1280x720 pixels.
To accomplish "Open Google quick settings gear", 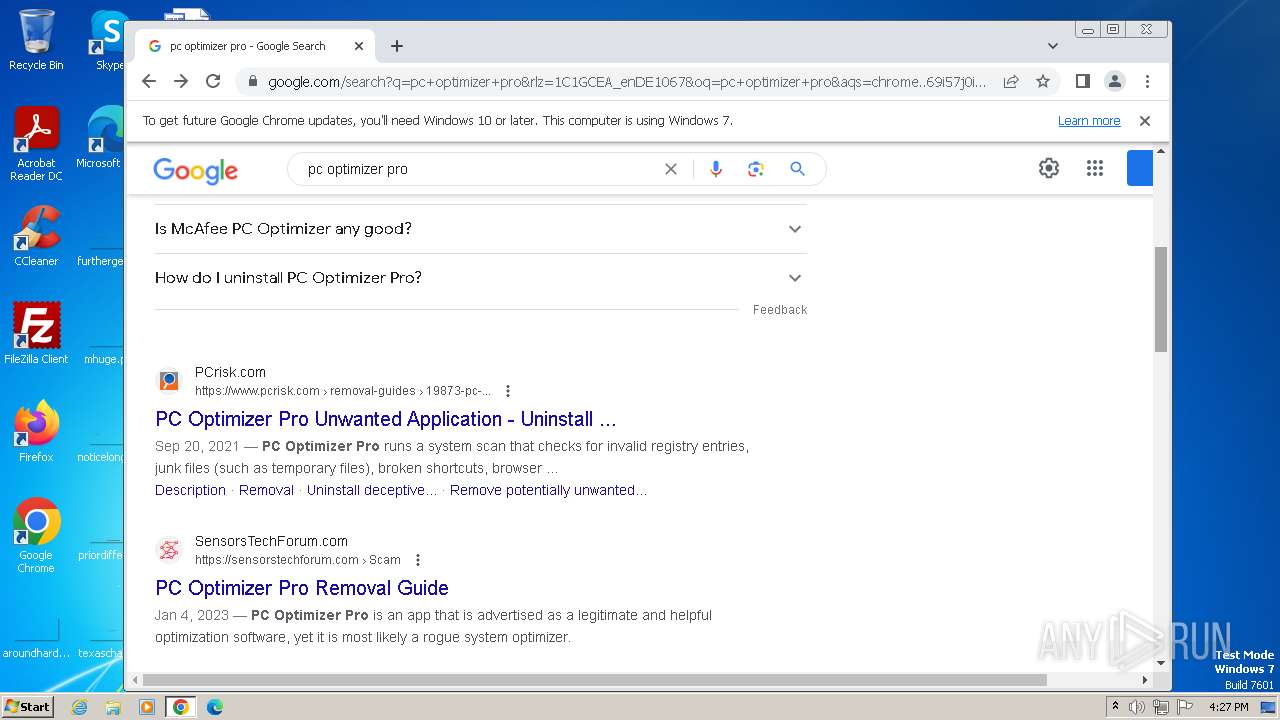I will pyautogui.click(x=1049, y=168).
